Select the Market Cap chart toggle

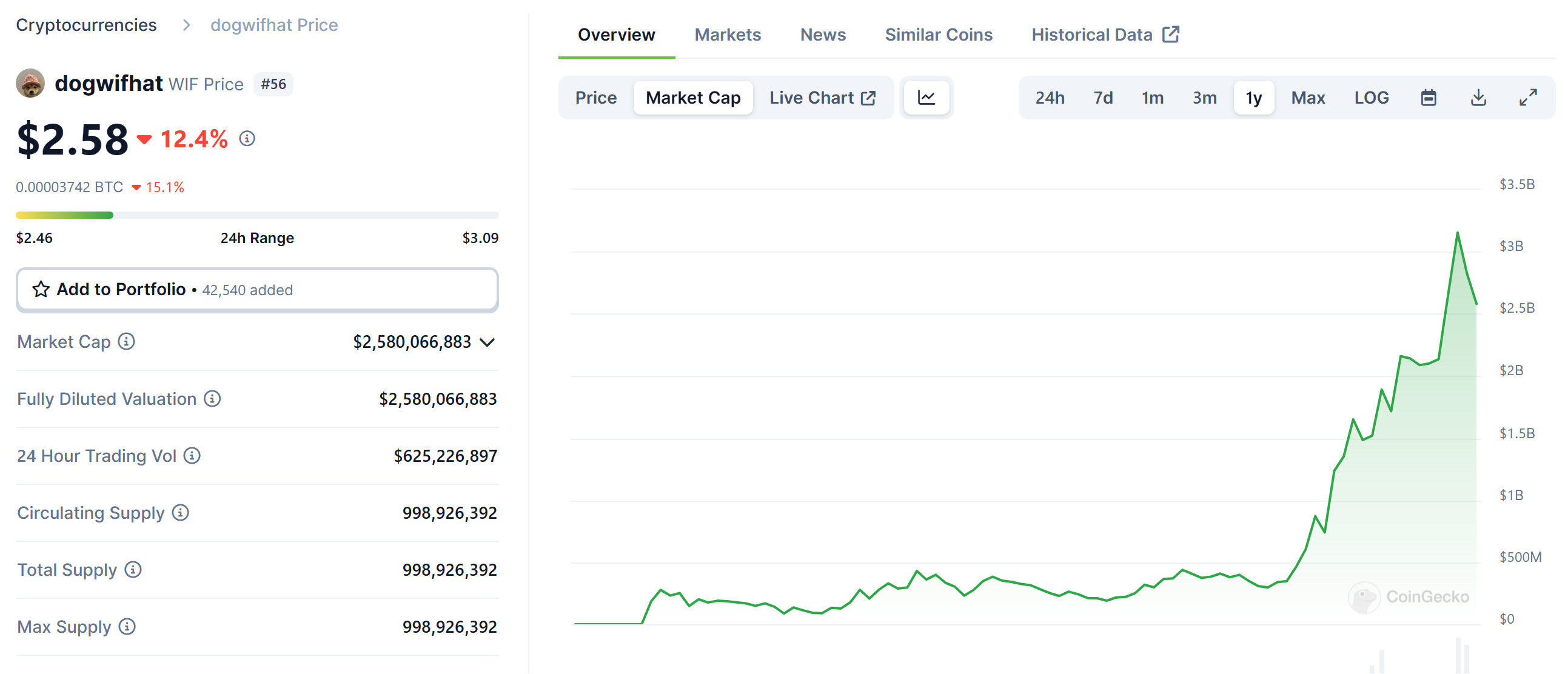coord(692,98)
